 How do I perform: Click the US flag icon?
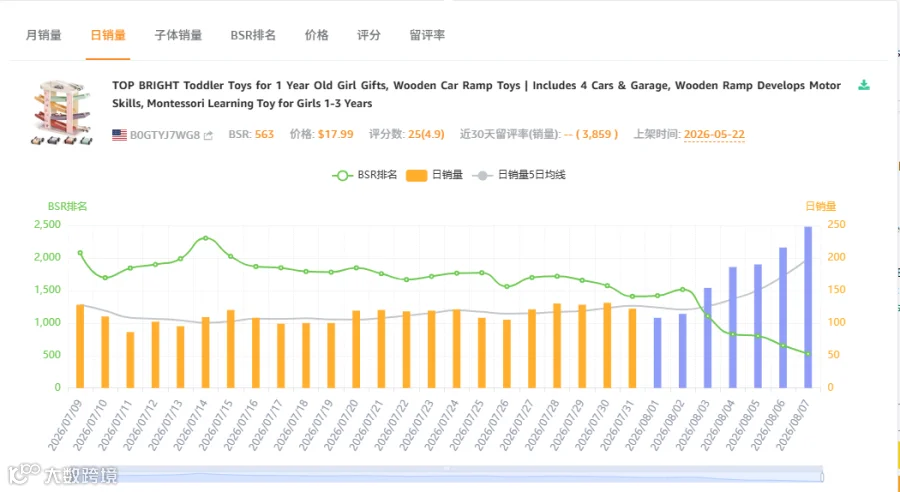pyautogui.click(x=119, y=135)
